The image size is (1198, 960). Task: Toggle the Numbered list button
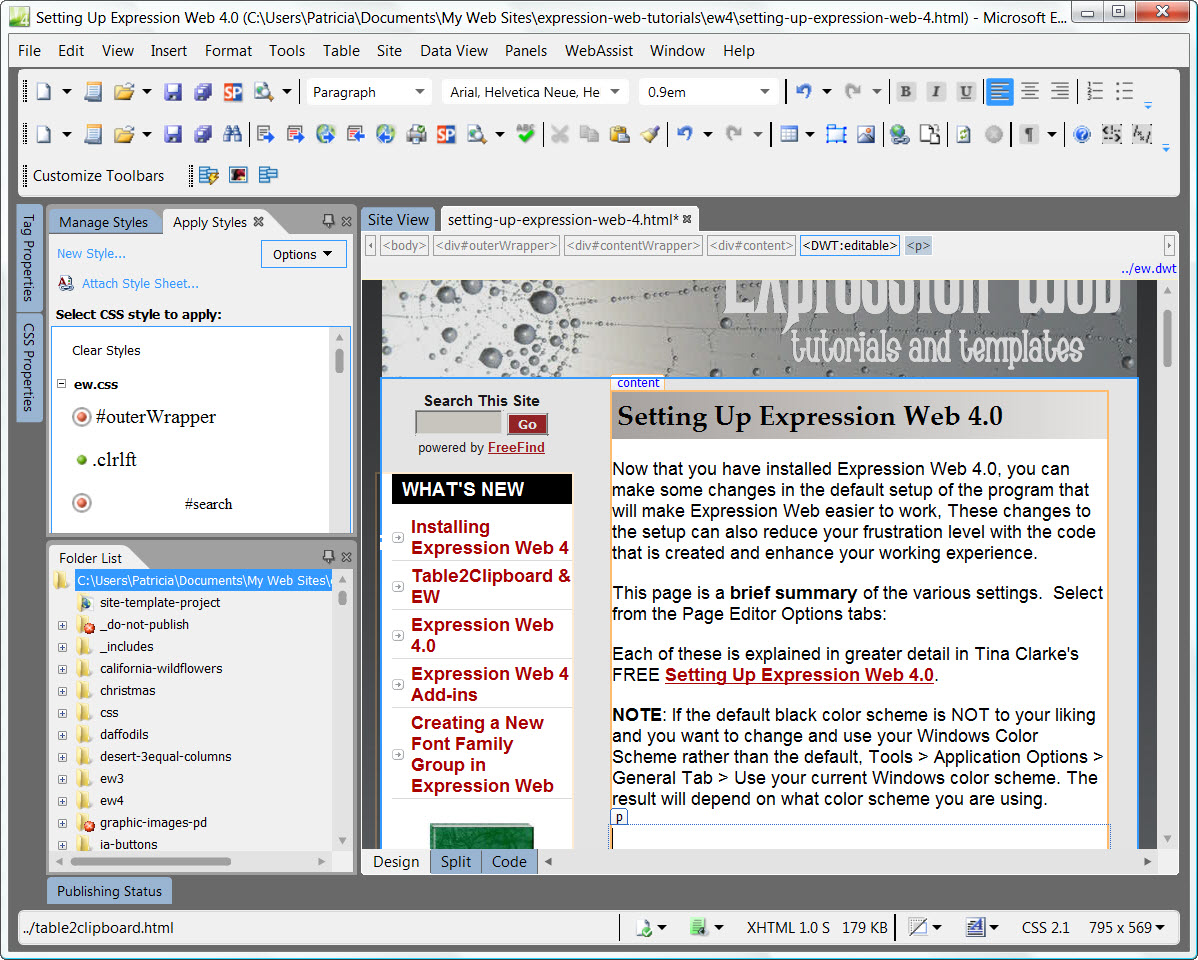[1095, 92]
